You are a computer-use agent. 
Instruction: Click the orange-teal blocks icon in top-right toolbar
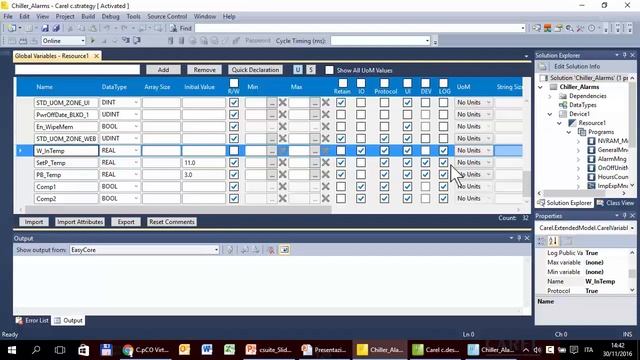547,28
